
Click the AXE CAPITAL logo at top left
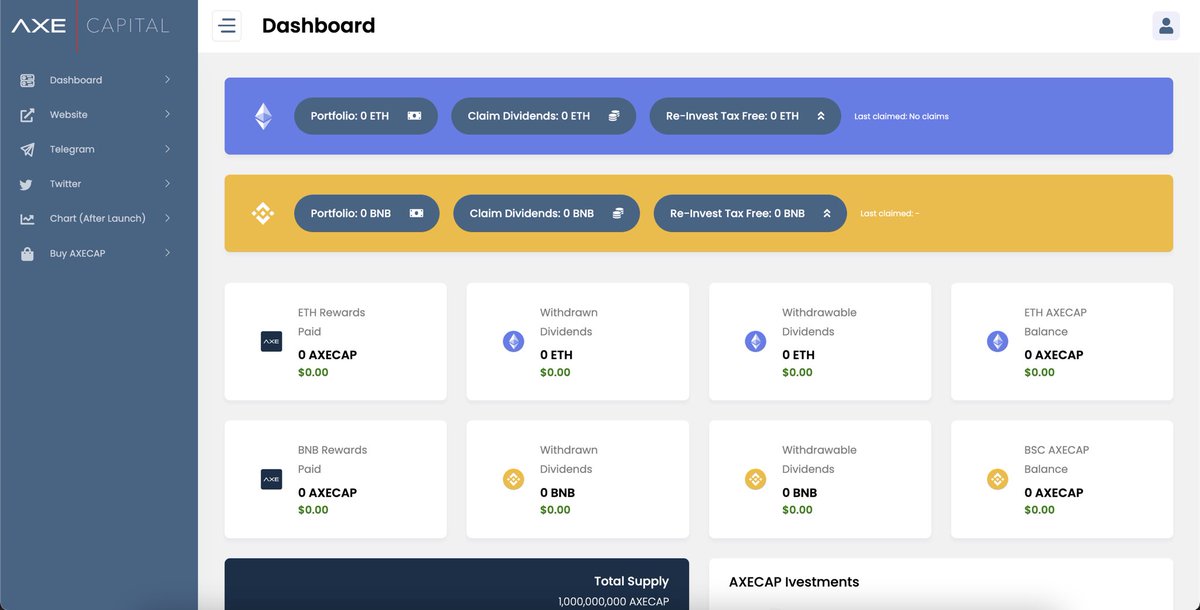point(90,25)
